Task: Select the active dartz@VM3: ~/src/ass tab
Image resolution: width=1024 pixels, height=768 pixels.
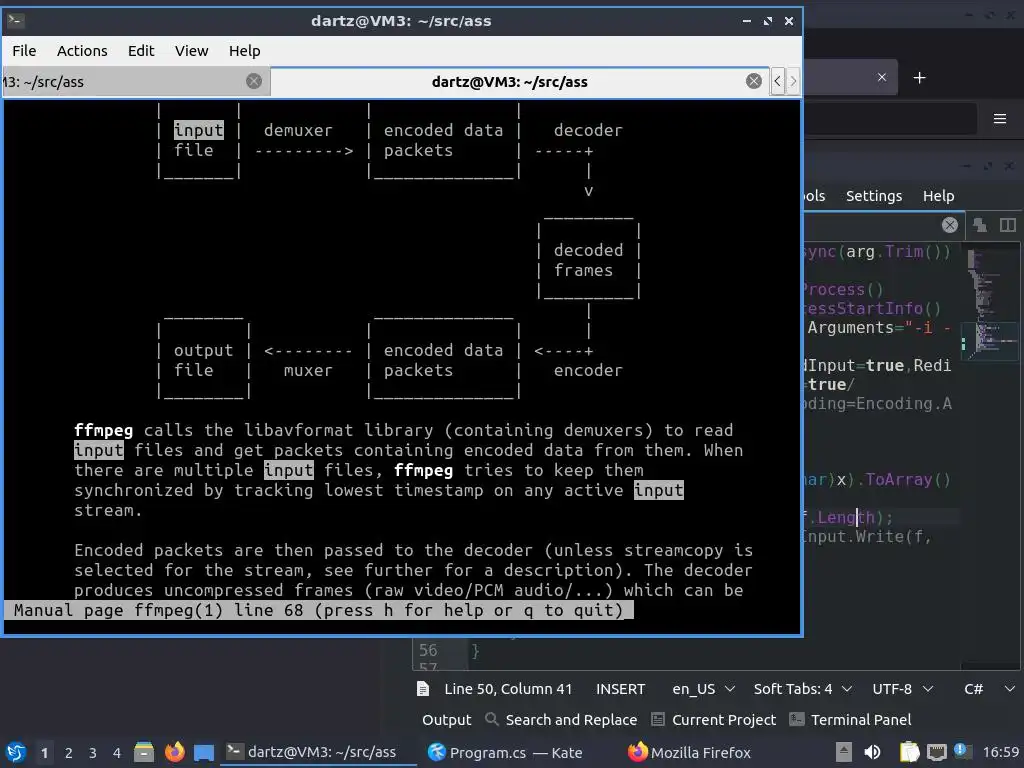Action: tap(521, 82)
